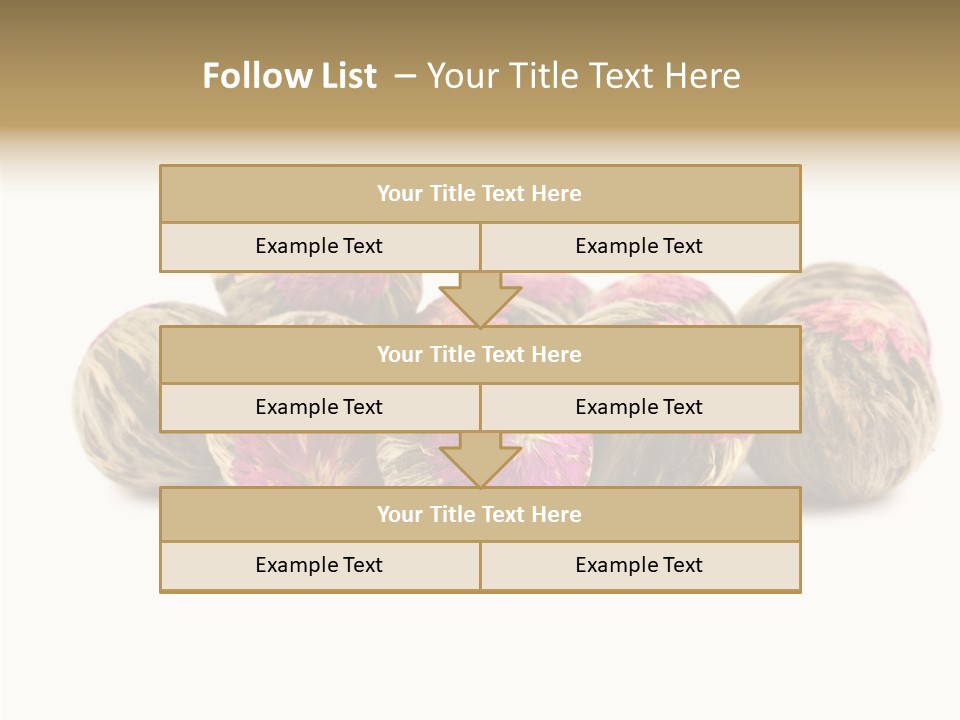Select the first downward arrow shape
The height and width of the screenshot is (720, 960).
(x=480, y=299)
